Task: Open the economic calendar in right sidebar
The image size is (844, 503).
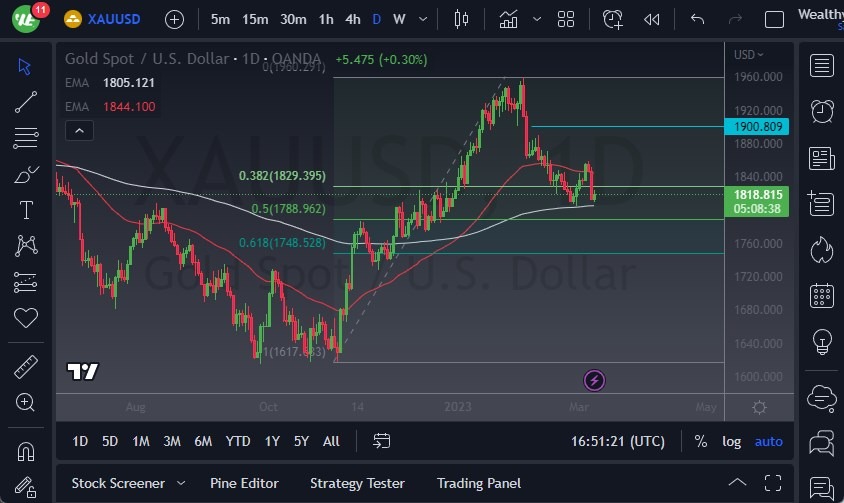Action: 822,296
